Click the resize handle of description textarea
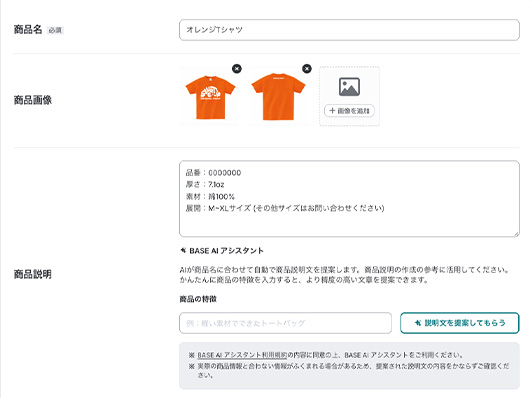The image size is (532, 398). (516, 233)
